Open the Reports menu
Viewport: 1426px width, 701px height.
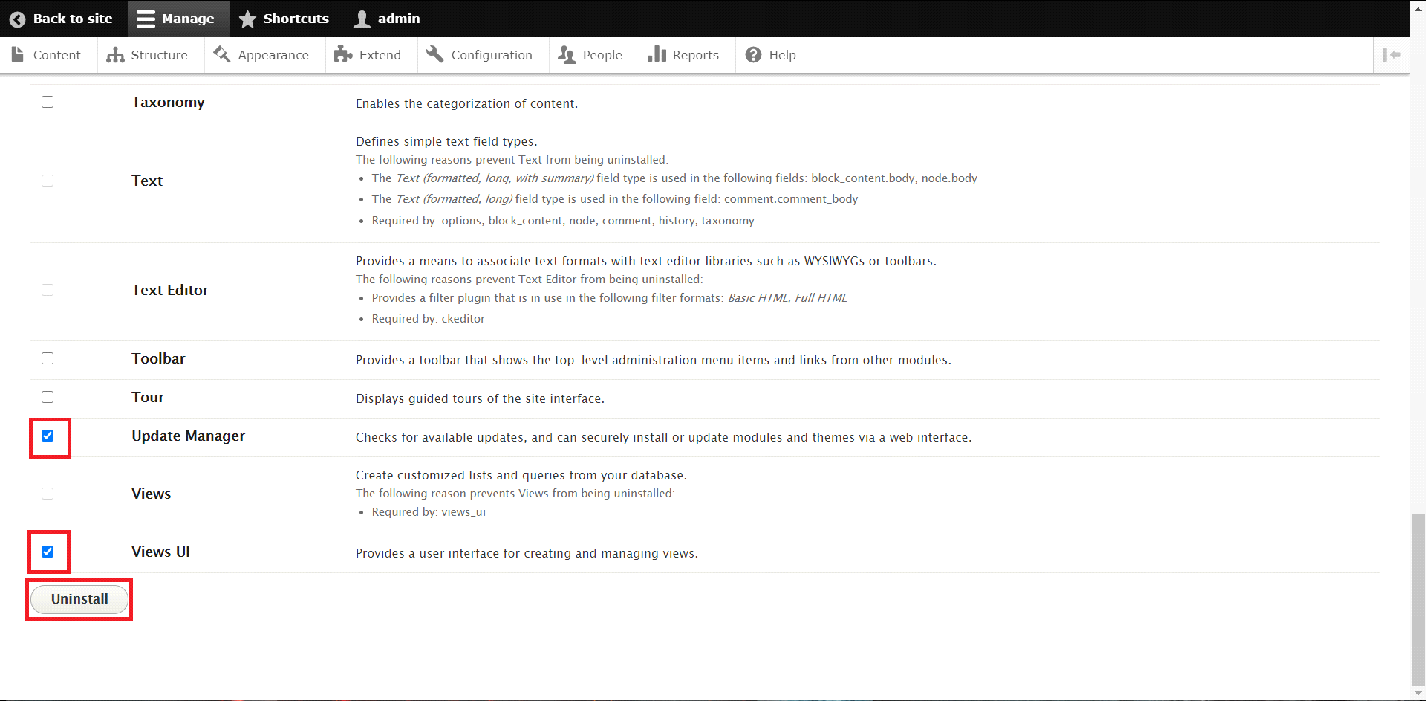(684, 55)
